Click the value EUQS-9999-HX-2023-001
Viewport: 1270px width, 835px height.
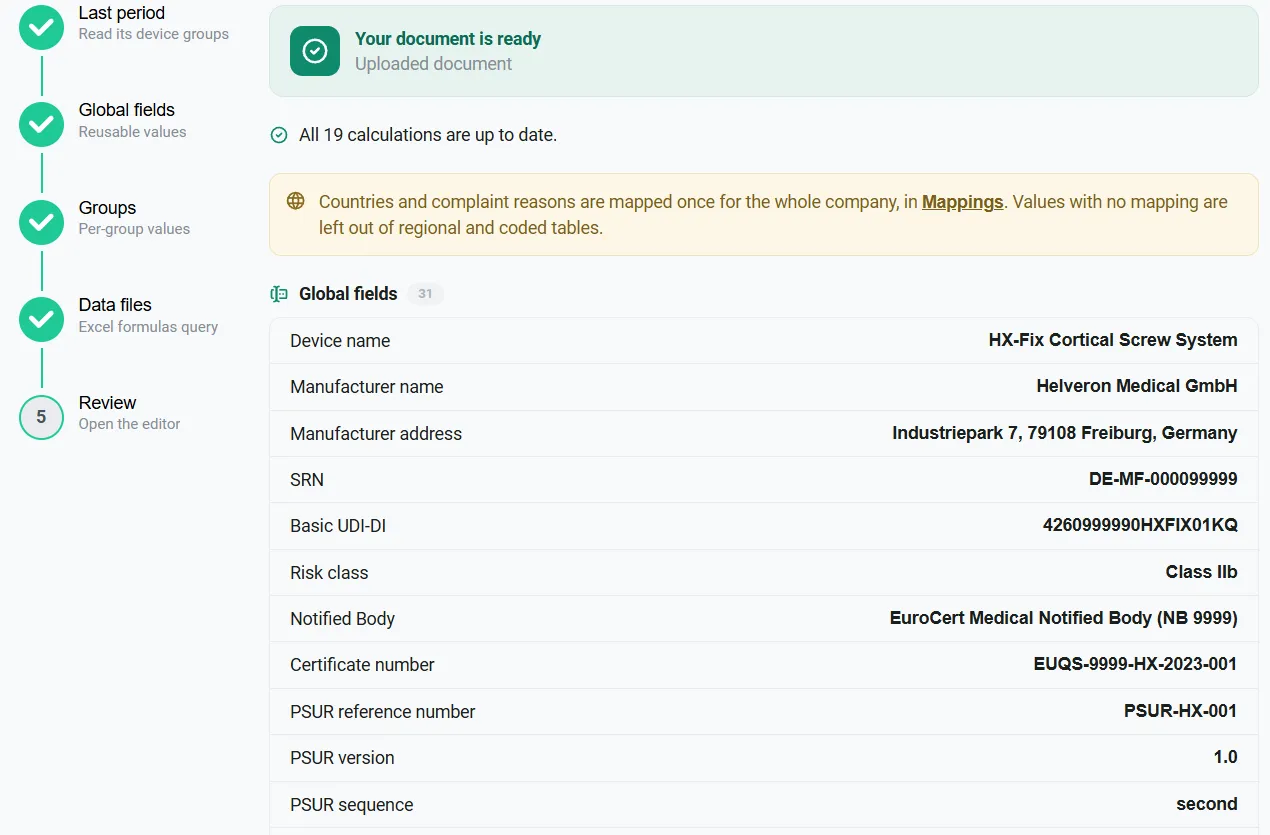[x=1135, y=664]
